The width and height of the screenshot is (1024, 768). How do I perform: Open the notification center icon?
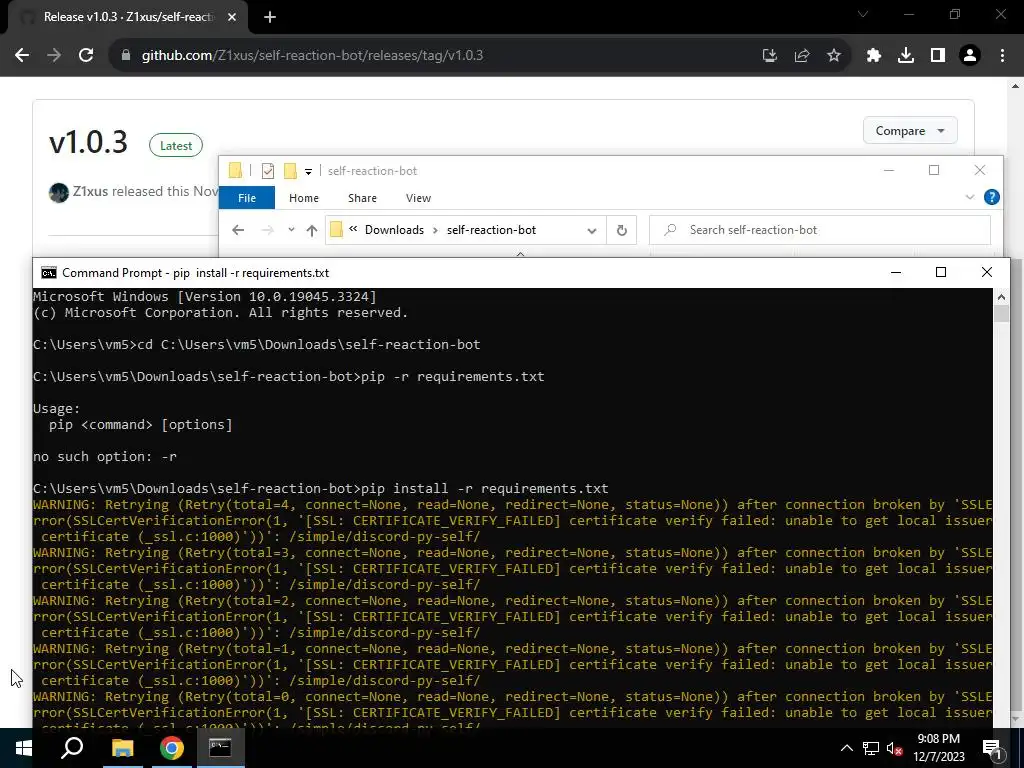tap(993, 748)
